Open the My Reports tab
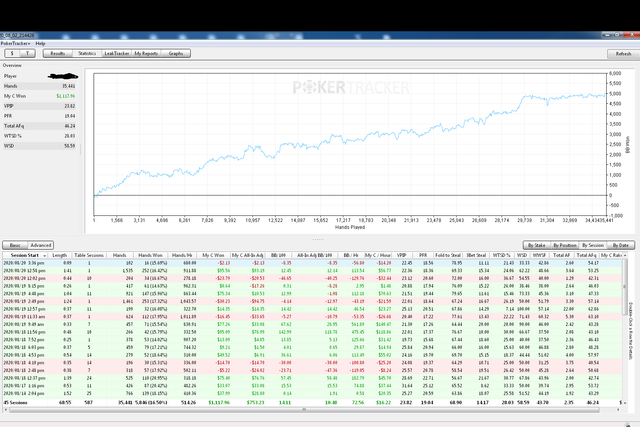This screenshot has width=640, height=427. [x=146, y=53]
